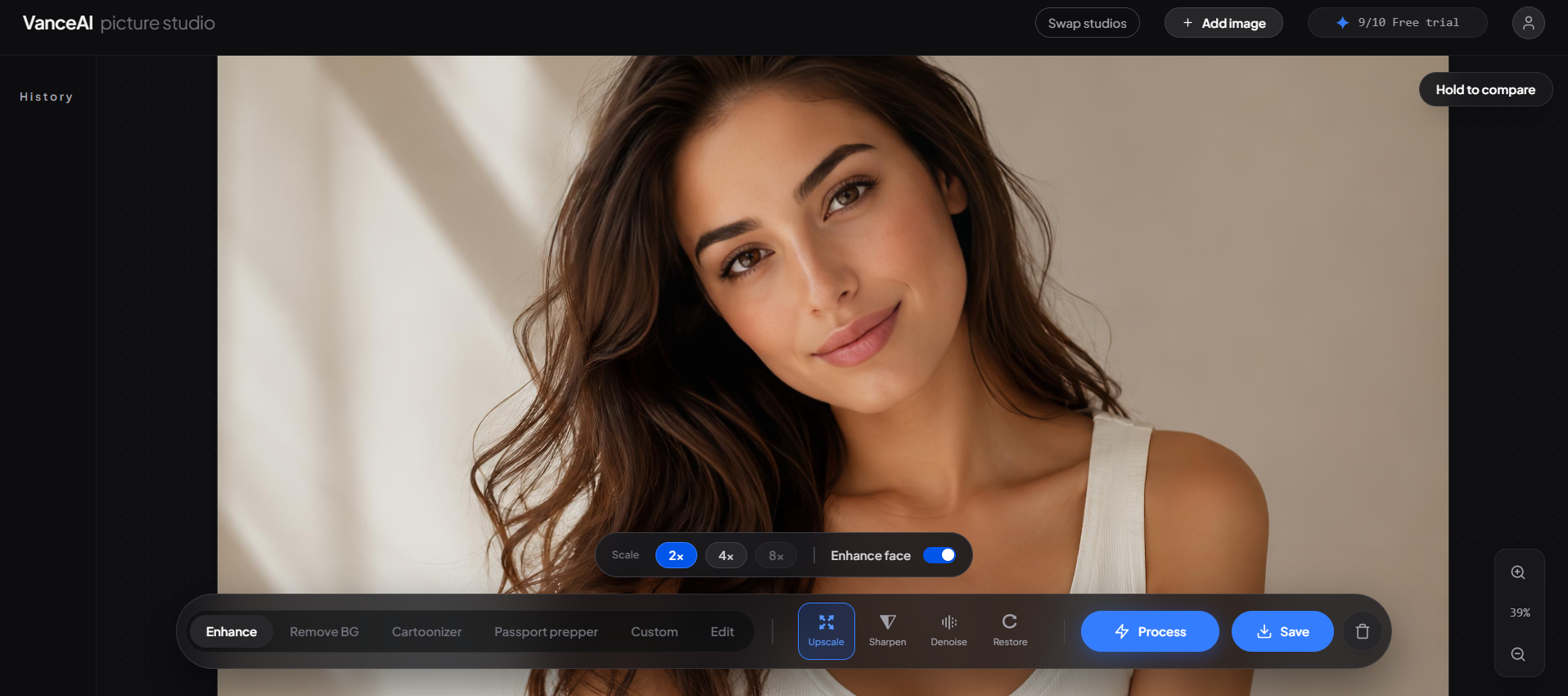Screen dimensions: 1568x696
Task: Click the 39% zoom level value
Action: click(1520, 612)
